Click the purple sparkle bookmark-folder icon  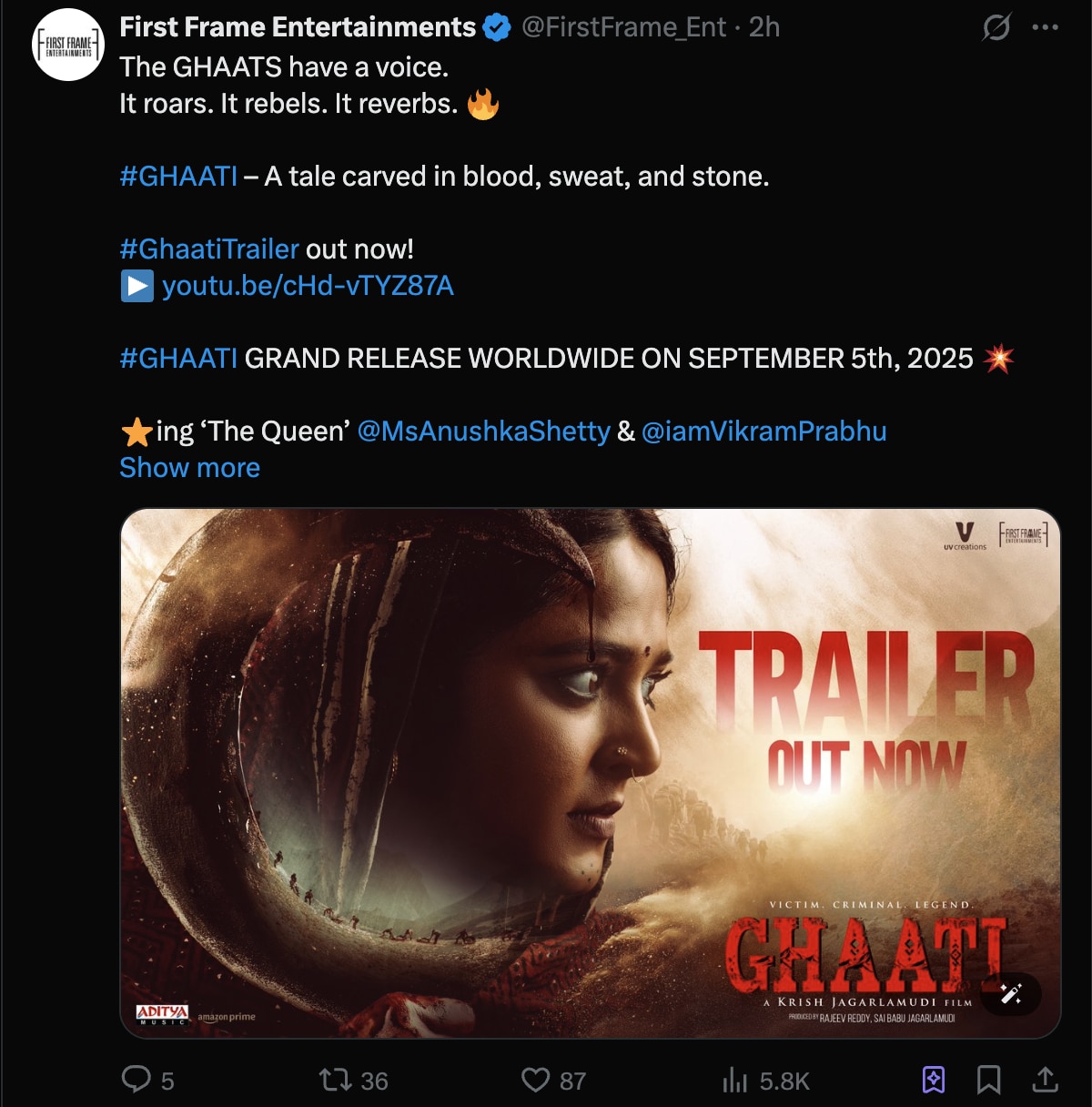point(934,1080)
